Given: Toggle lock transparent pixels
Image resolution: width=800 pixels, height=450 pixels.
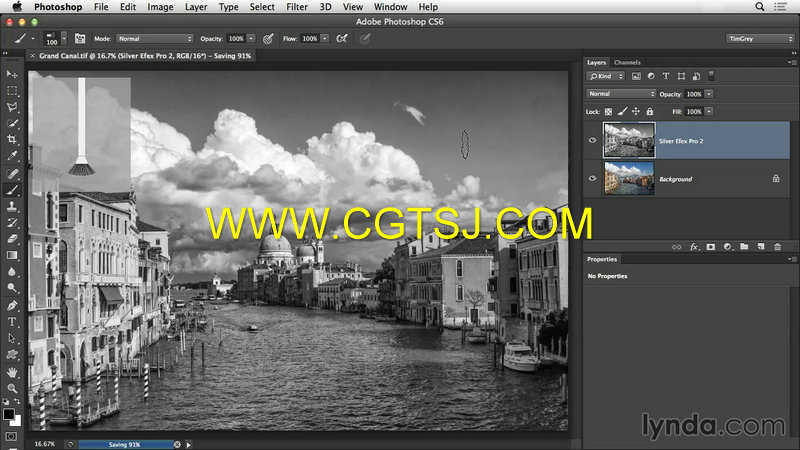Looking at the screenshot, I should pyautogui.click(x=608, y=111).
